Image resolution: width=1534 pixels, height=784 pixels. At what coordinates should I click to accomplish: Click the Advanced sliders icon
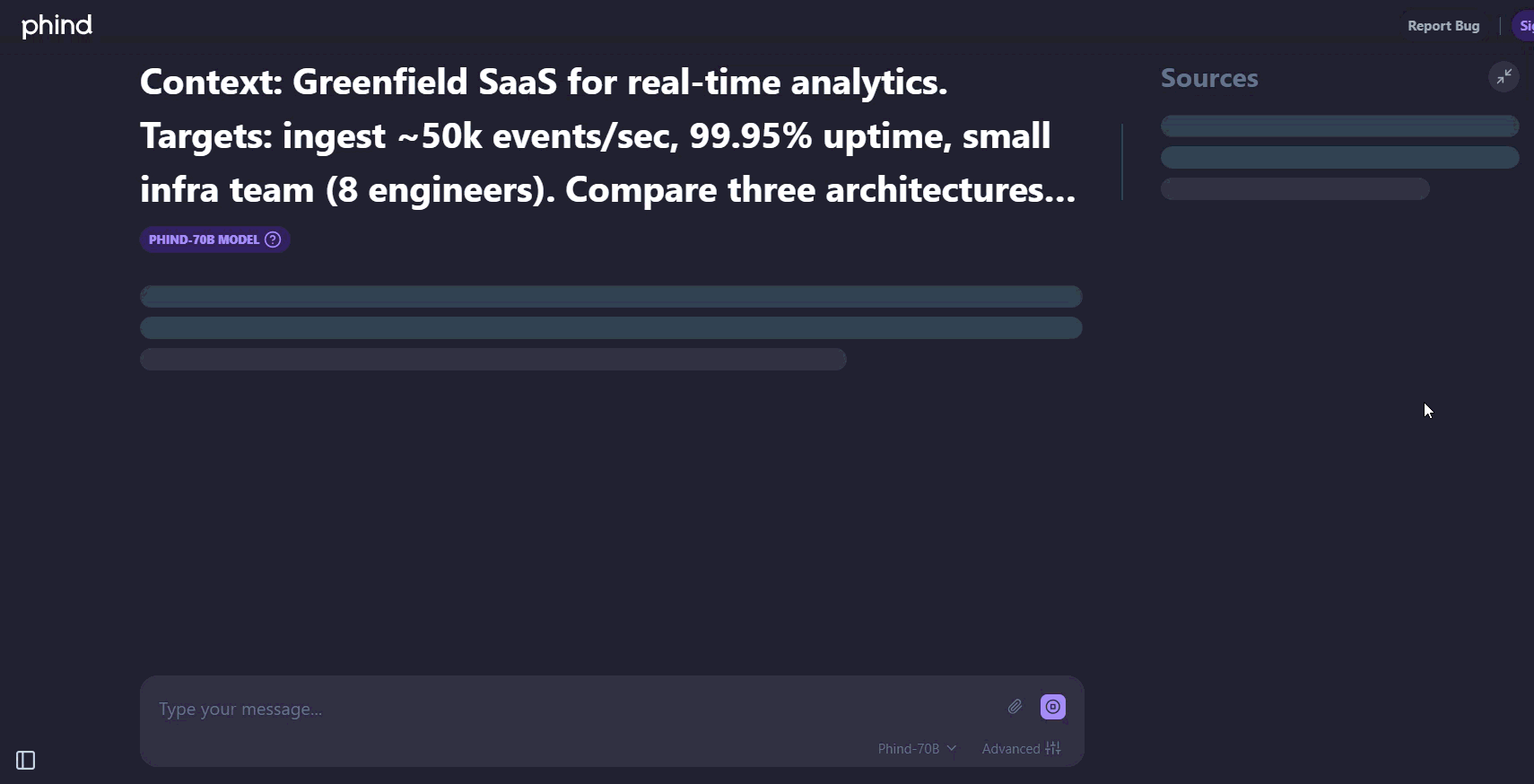pos(1053,748)
